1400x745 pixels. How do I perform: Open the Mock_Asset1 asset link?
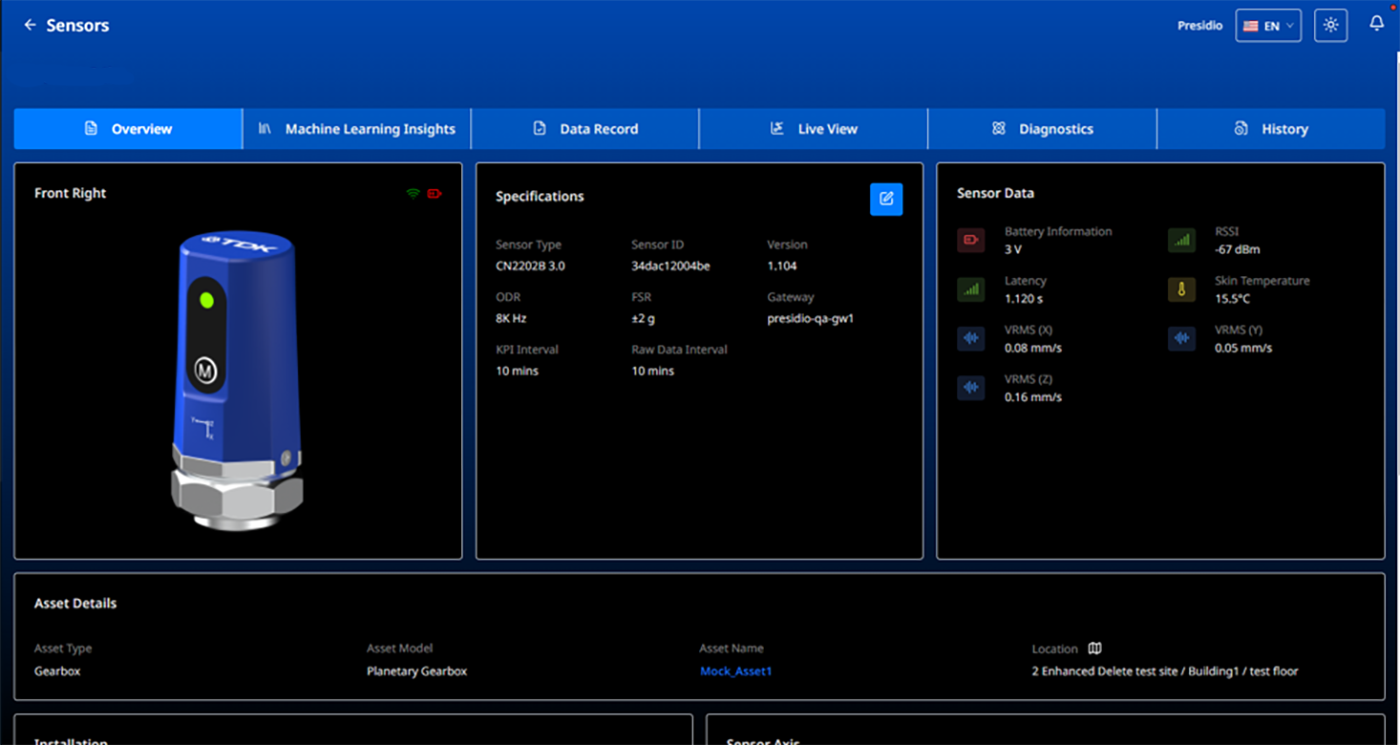point(736,671)
